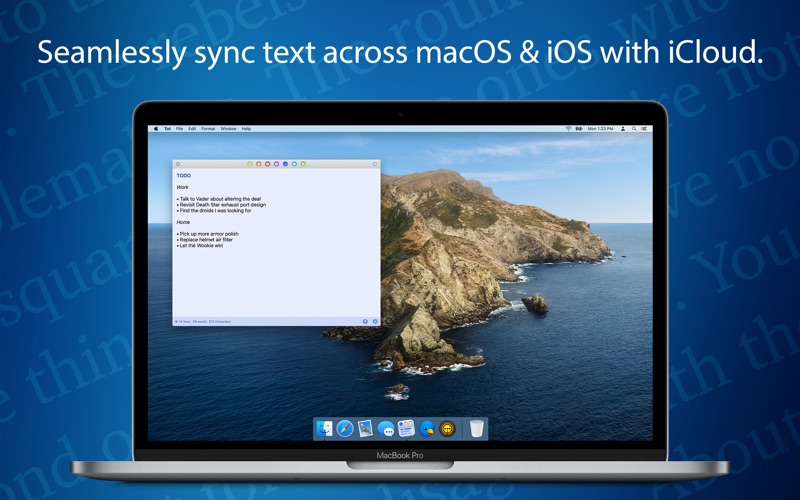This screenshot has width=800, height=500.
Task: Open Twitterrific bird icon in Dock
Action: (427, 429)
